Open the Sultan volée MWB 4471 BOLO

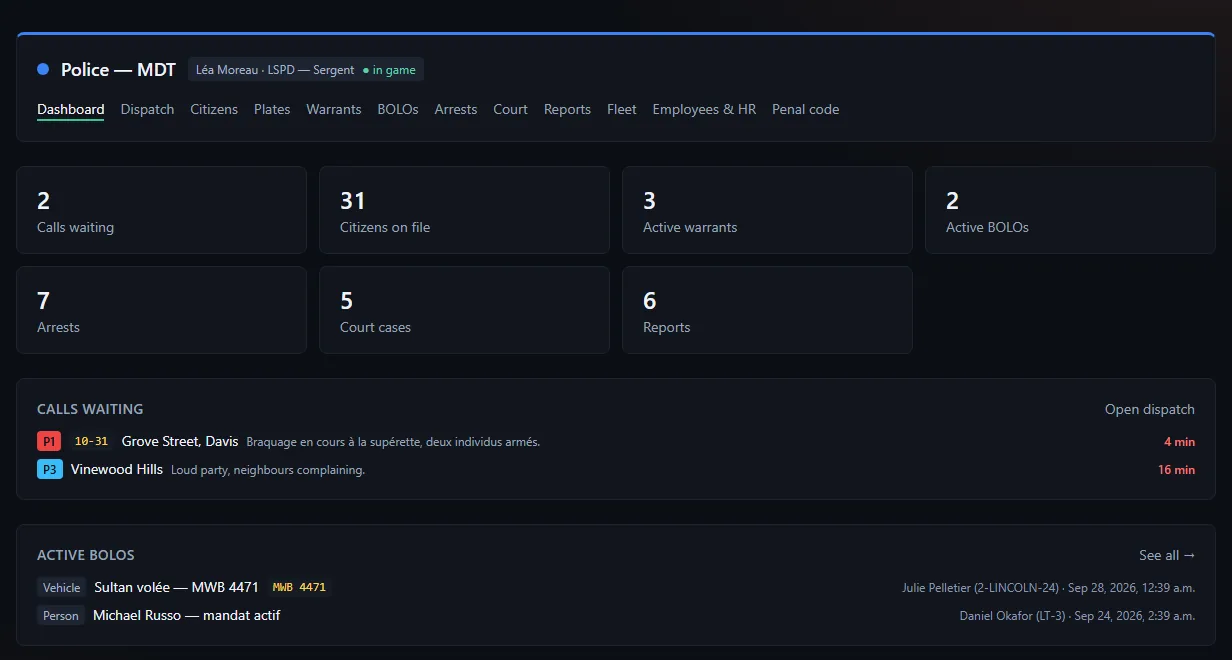[177, 587]
